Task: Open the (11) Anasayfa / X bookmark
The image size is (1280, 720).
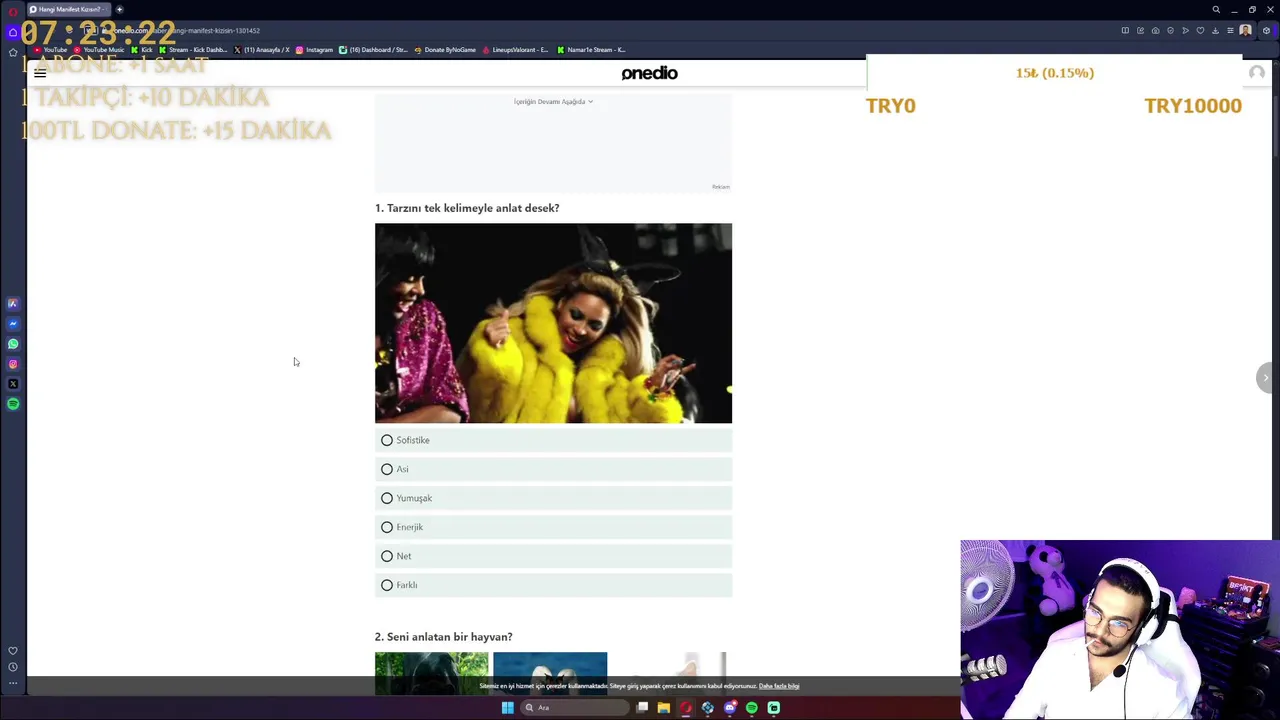Action: click(262, 50)
